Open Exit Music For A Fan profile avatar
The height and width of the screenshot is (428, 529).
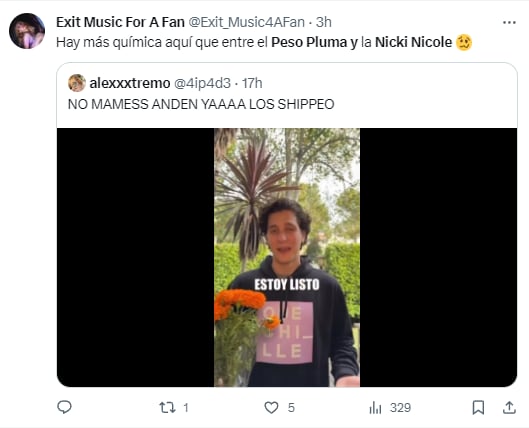(x=27, y=31)
